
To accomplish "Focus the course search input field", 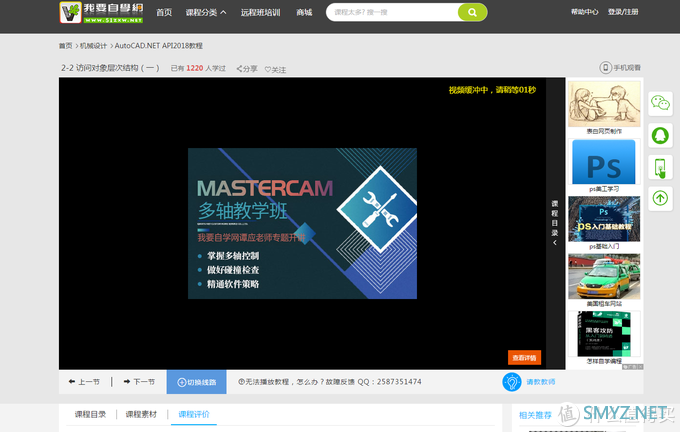I will tap(392, 12).
